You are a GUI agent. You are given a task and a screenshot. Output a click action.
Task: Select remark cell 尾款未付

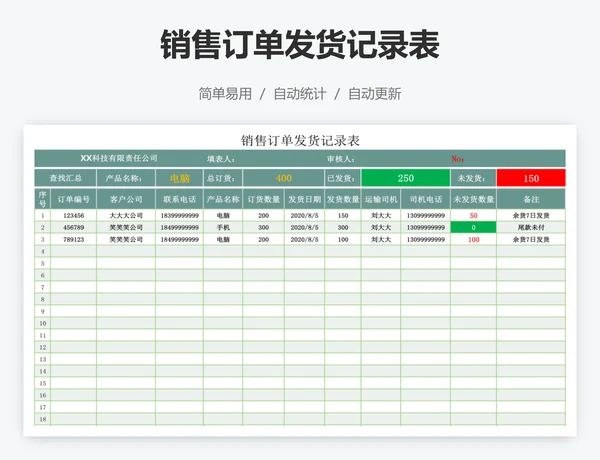tap(531, 227)
